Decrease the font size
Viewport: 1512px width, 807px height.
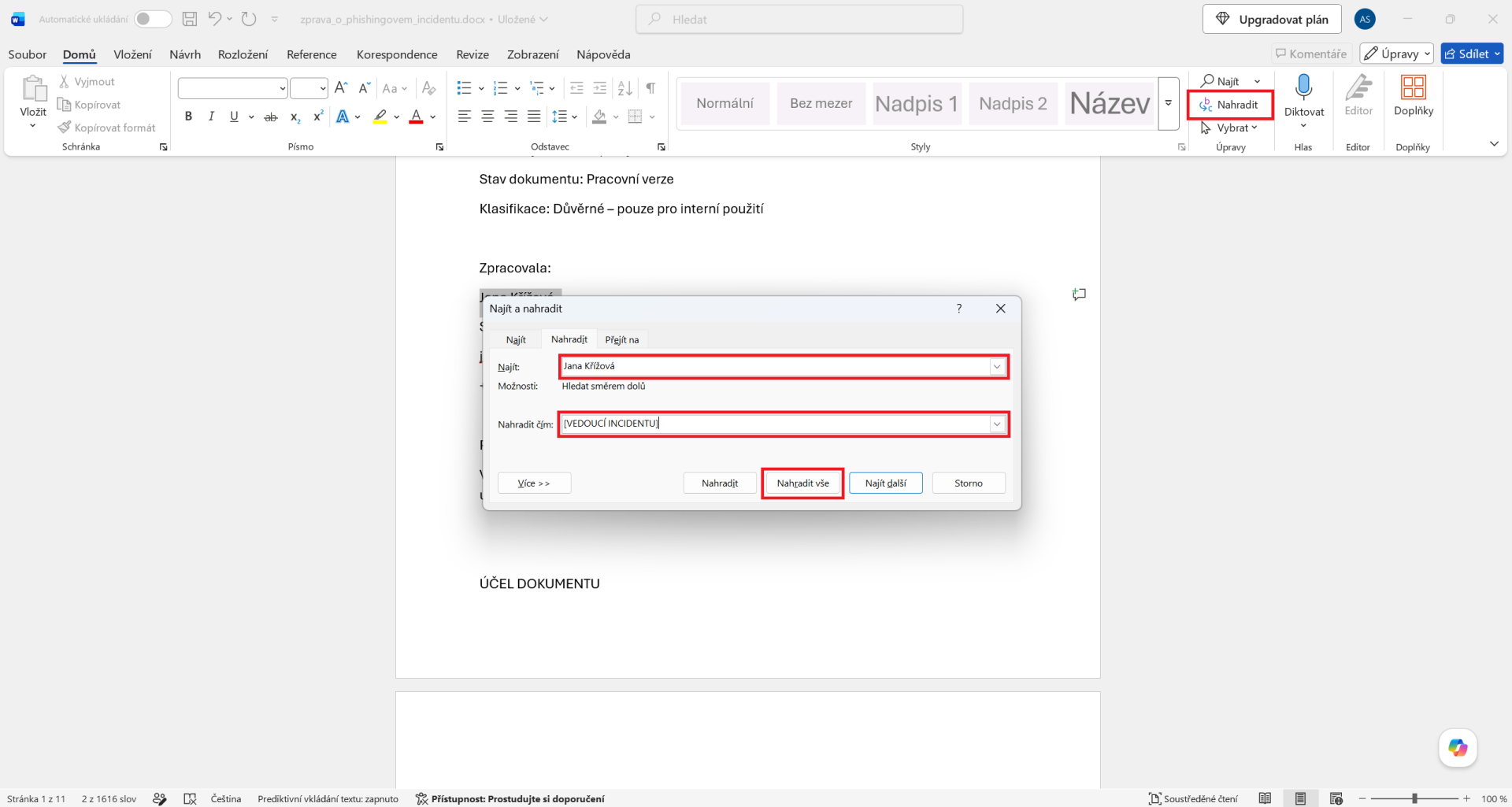tap(364, 87)
